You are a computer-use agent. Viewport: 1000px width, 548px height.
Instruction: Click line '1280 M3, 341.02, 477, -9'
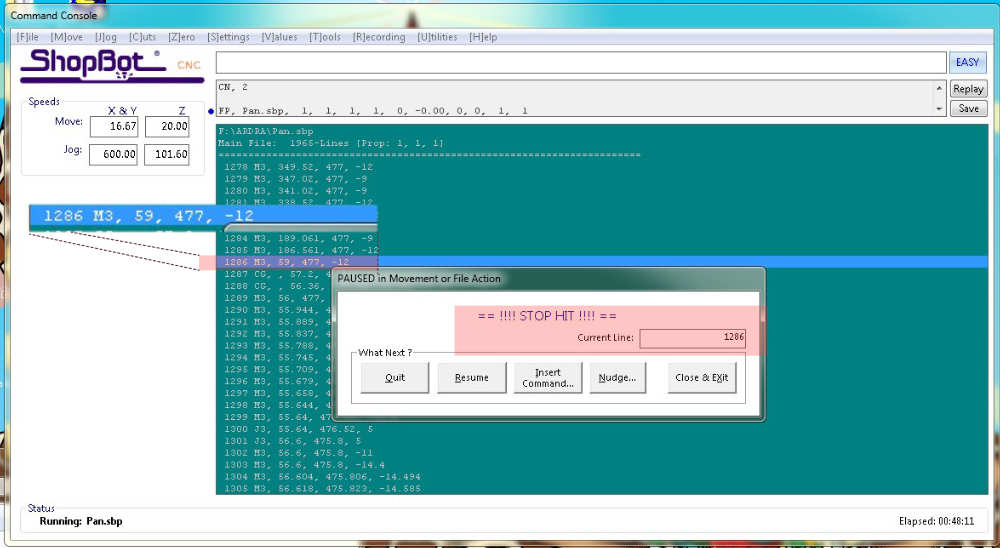tap(295, 191)
